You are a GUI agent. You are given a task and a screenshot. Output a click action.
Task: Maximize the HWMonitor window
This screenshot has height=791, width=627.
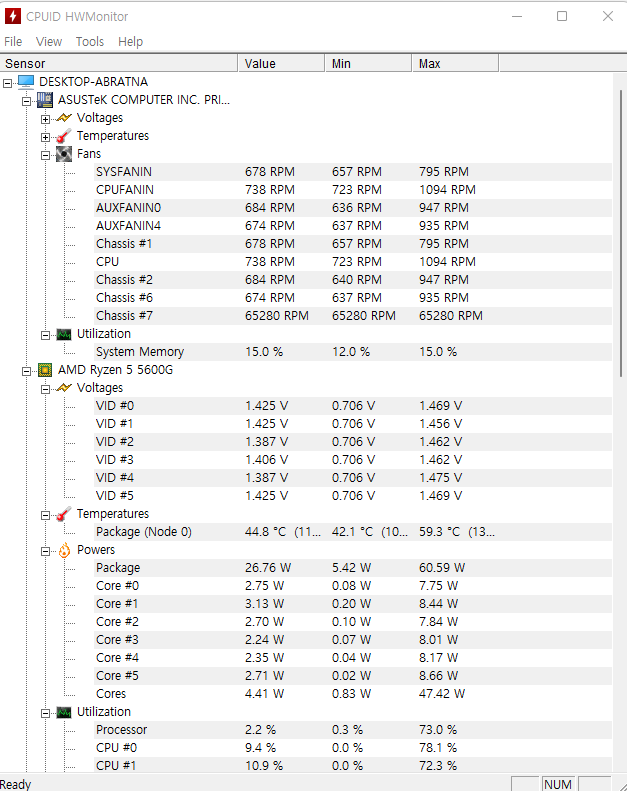pyautogui.click(x=562, y=16)
